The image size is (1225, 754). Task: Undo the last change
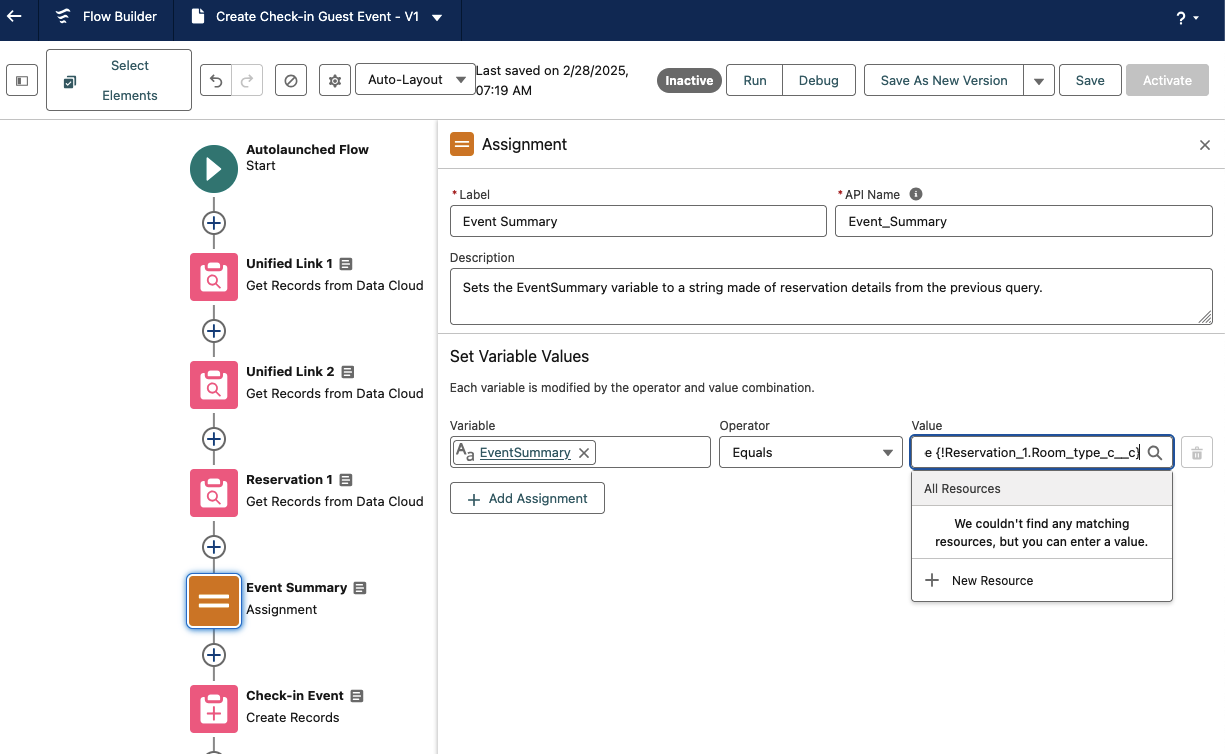pos(216,80)
